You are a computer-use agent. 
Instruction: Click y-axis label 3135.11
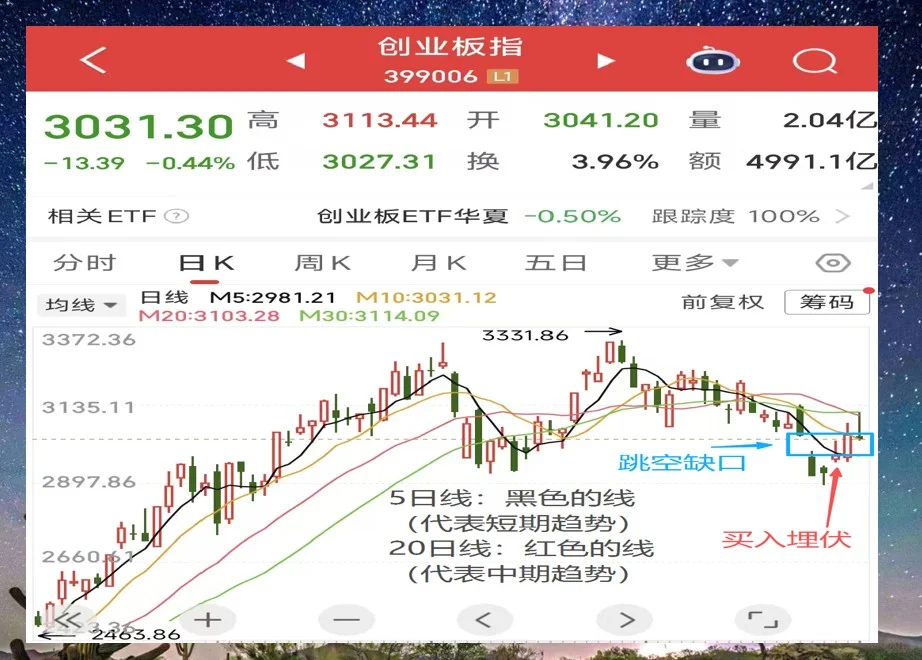pos(88,407)
